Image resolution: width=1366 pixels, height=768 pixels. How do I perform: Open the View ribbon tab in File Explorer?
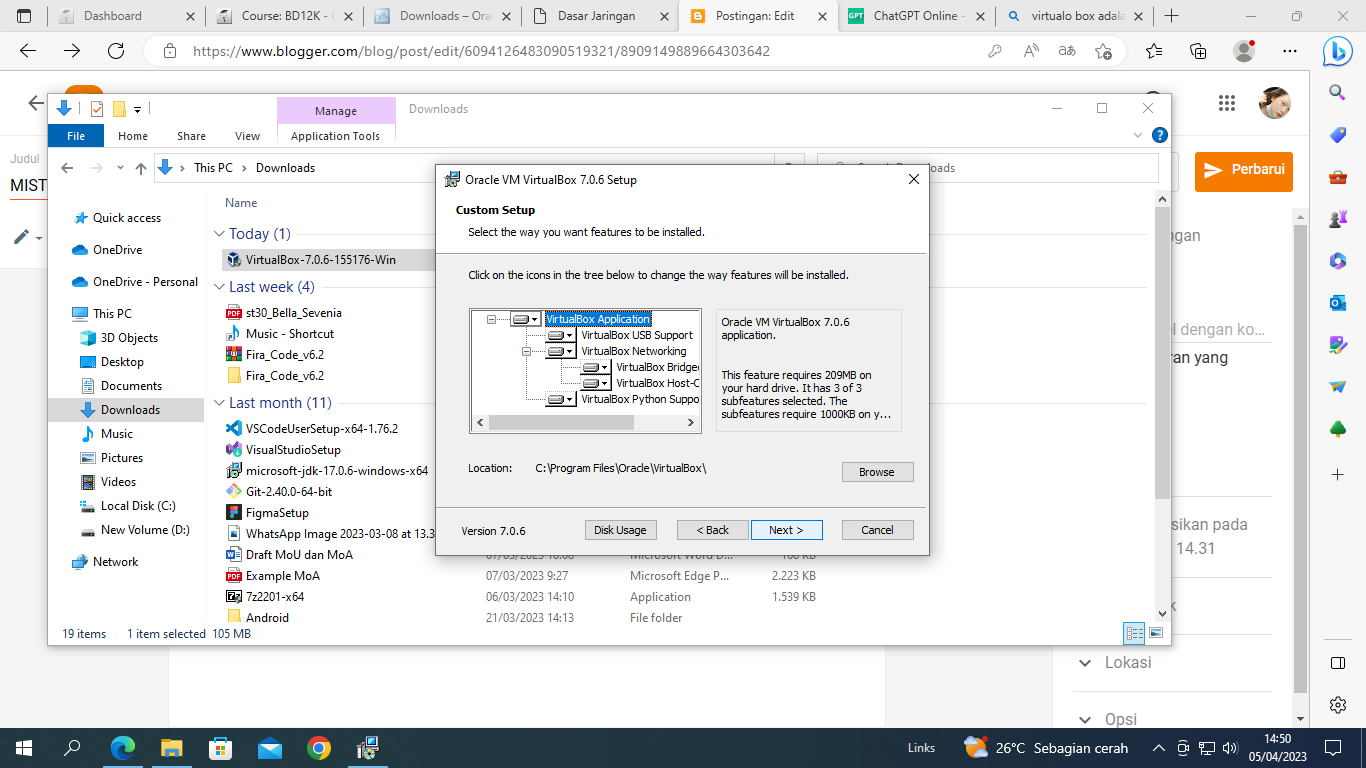point(247,136)
